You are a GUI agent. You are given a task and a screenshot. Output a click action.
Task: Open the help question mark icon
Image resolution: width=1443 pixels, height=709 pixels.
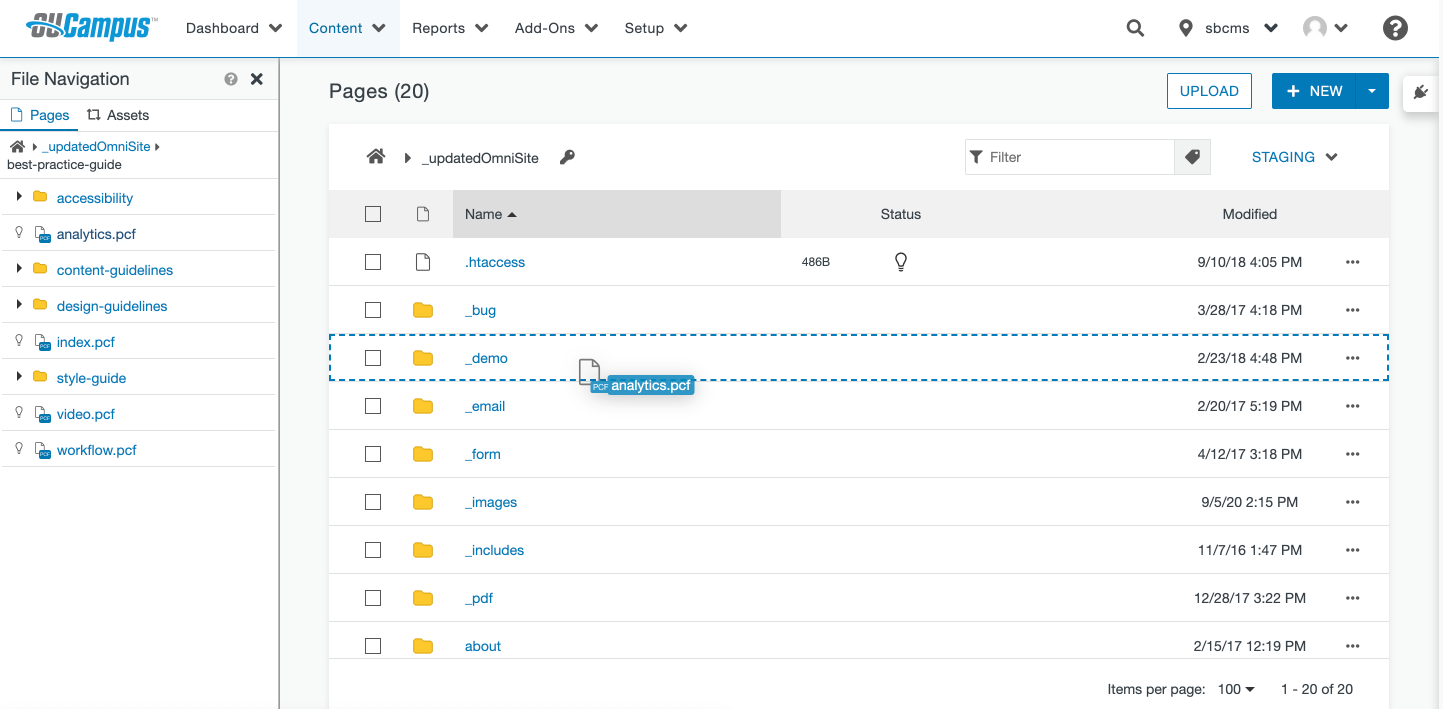[1395, 28]
